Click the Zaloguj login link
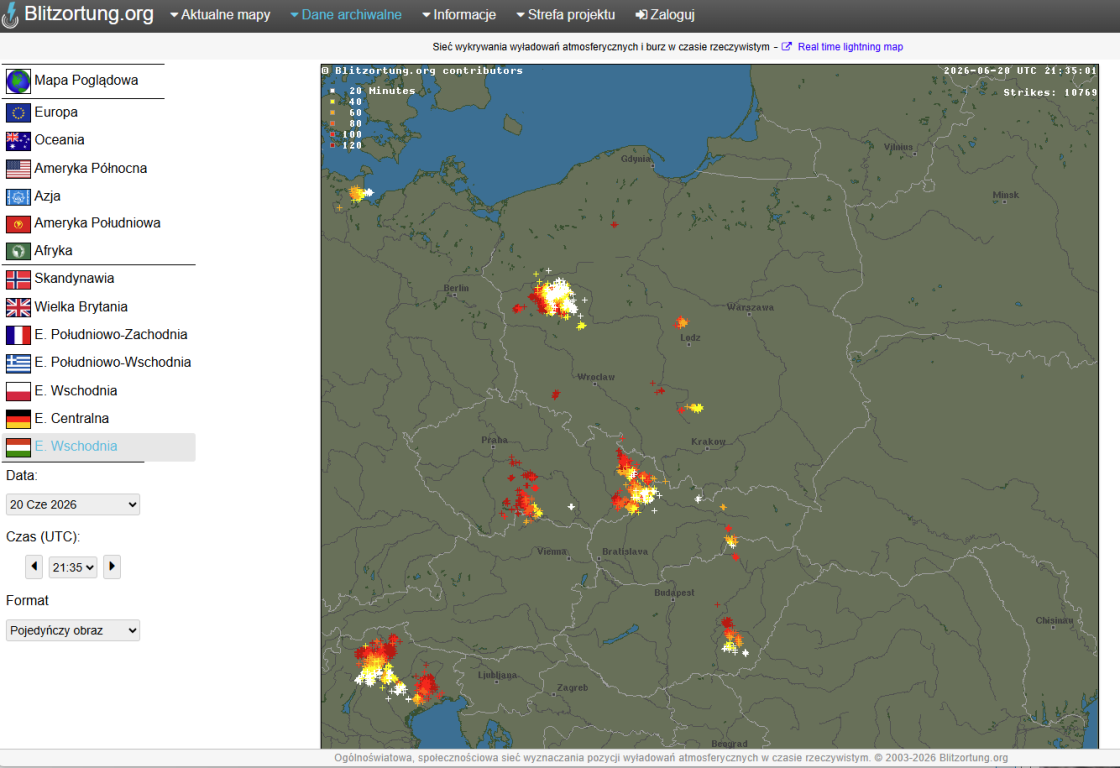 pyautogui.click(x=665, y=14)
